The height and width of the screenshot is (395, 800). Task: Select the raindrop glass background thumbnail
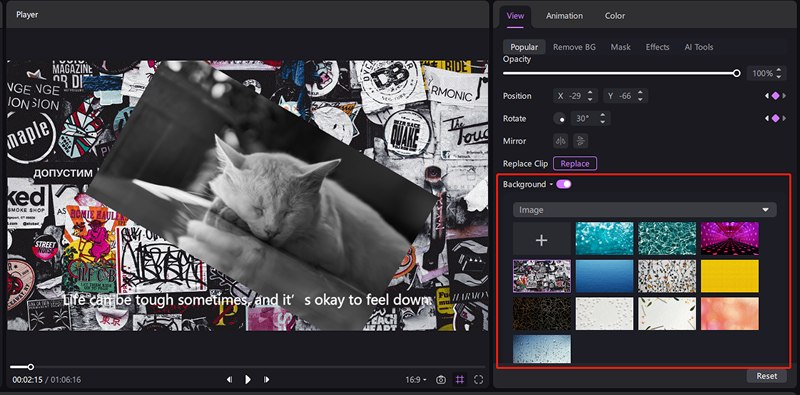[x=542, y=349]
